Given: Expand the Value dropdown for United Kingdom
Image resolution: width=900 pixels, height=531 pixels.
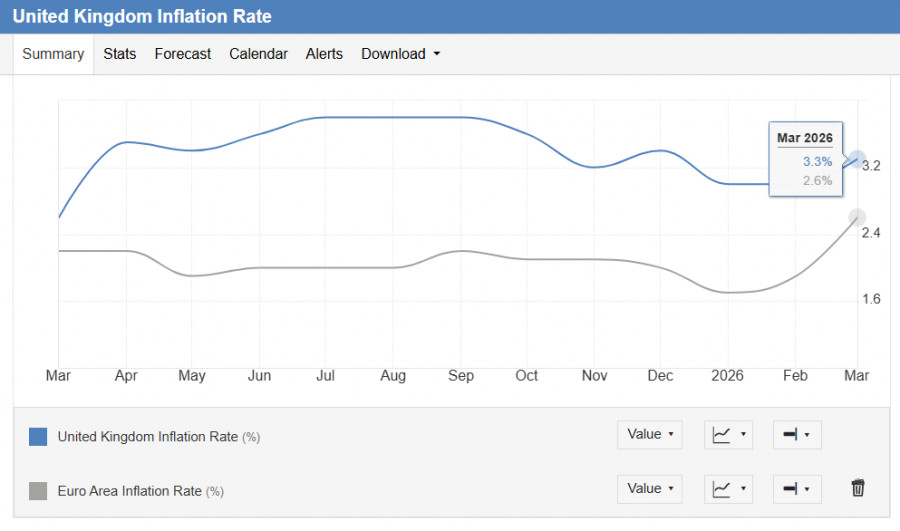Looking at the screenshot, I should [650, 435].
